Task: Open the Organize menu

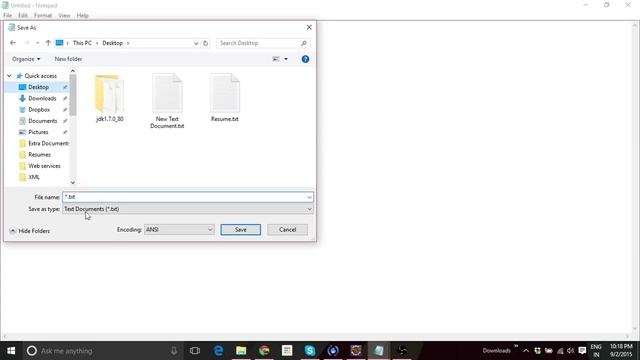Action: click(x=26, y=59)
